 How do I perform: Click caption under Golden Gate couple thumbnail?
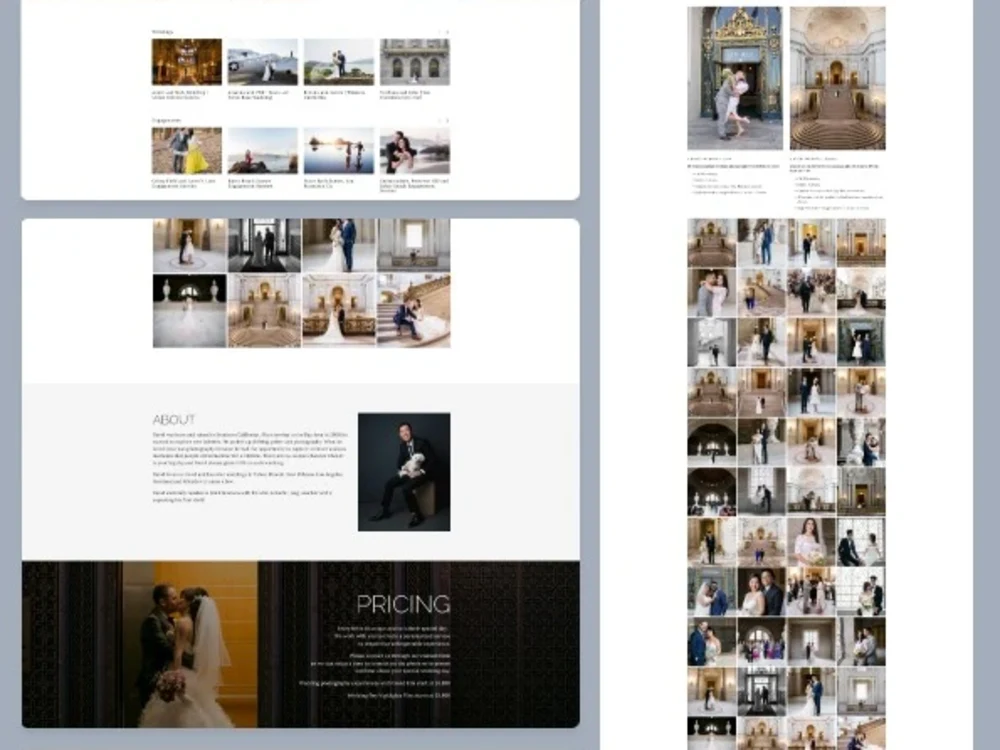tap(414, 185)
